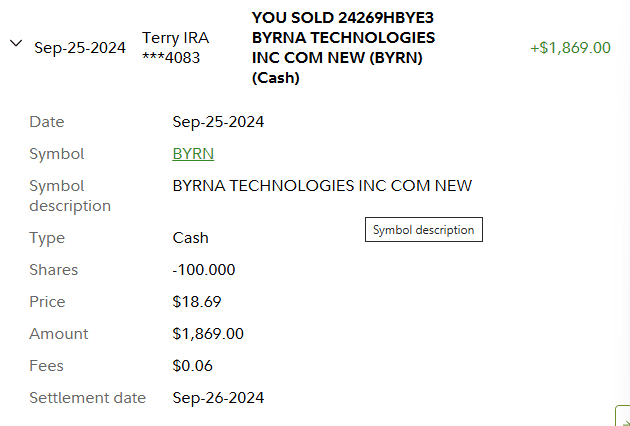
Task: Click the Shares value -100.000
Action: (204, 270)
